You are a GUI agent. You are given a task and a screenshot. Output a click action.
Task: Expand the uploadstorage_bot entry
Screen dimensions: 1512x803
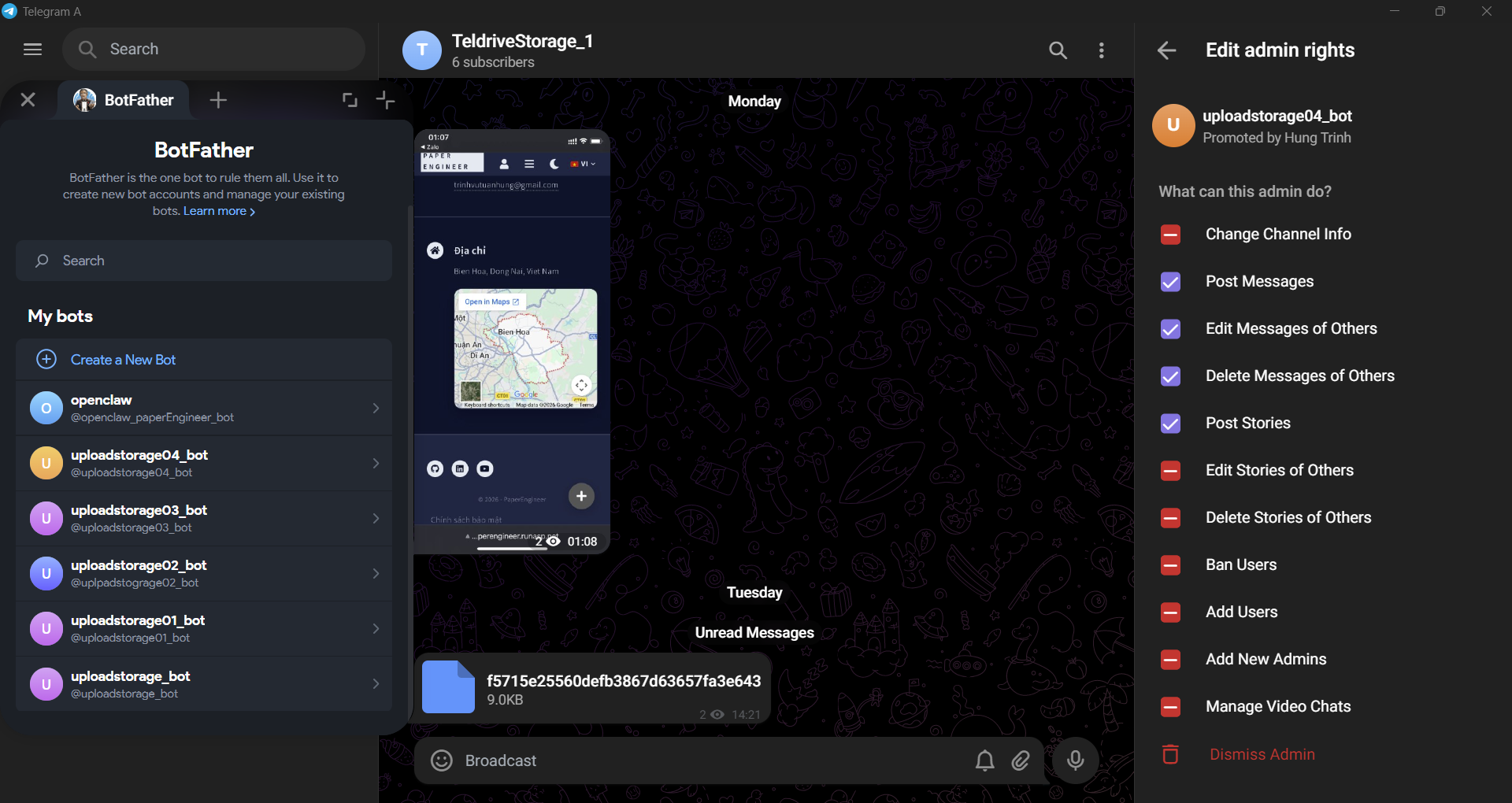coord(376,683)
